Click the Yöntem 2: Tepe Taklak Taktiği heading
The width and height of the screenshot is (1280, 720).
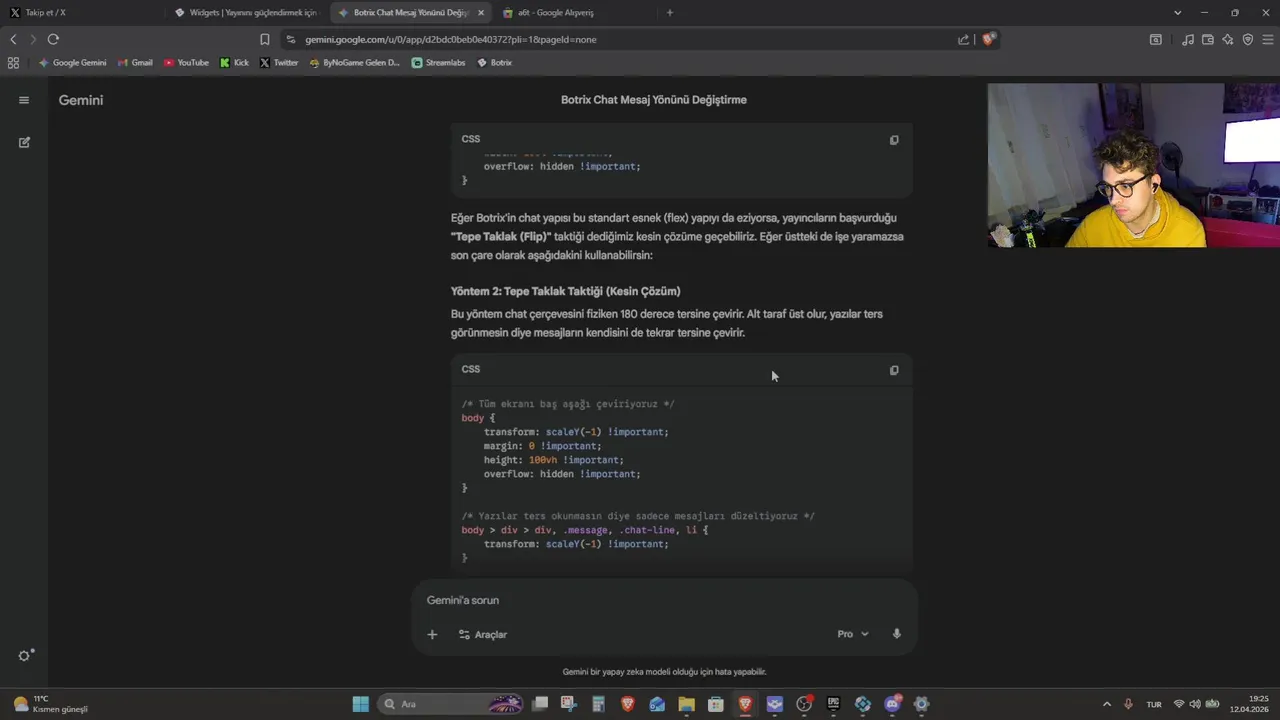[566, 291]
